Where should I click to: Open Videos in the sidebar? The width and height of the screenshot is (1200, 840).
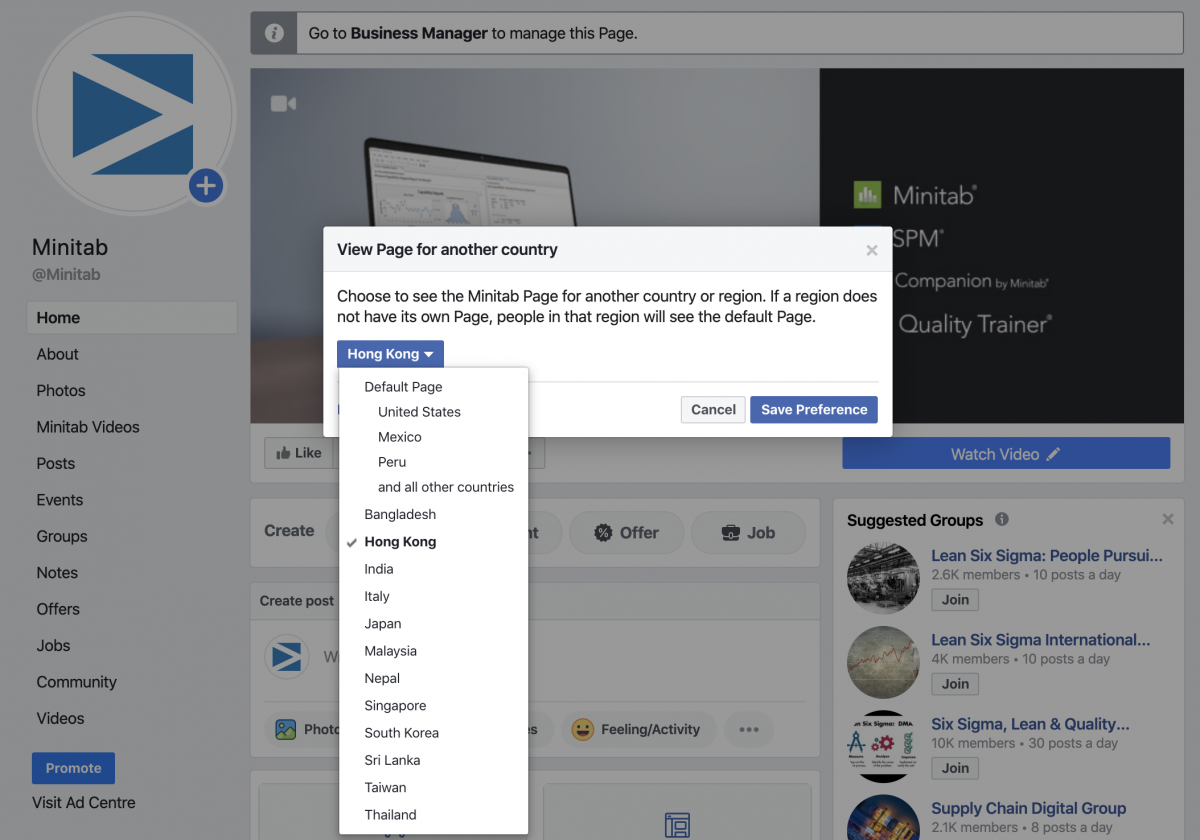pos(61,718)
